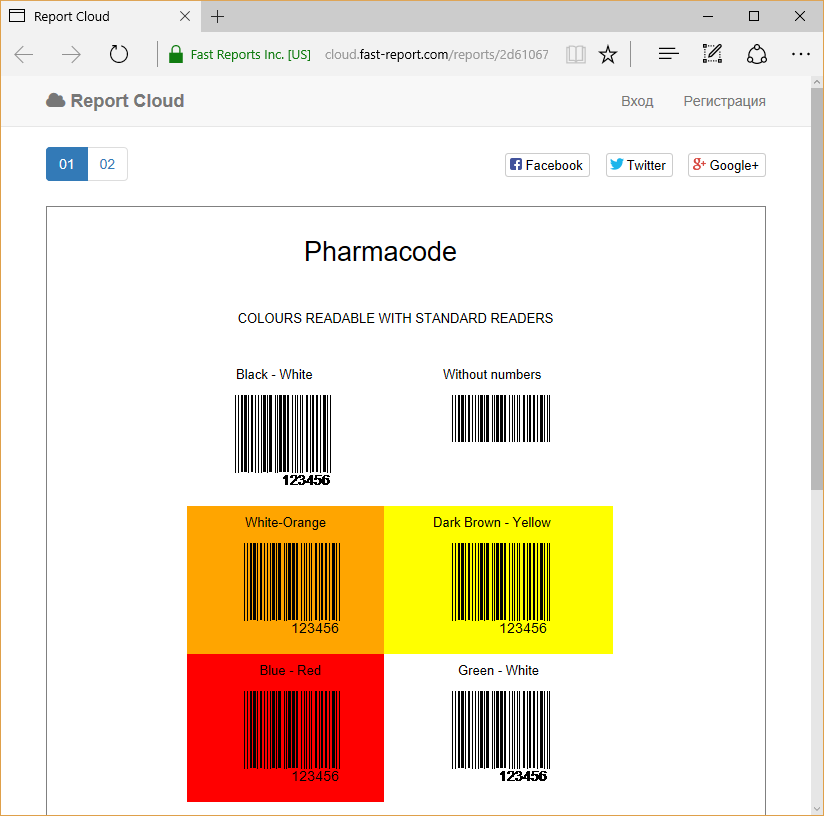This screenshot has height=816, width=824.
Task: Refresh the page with reload icon
Action: pos(119,54)
